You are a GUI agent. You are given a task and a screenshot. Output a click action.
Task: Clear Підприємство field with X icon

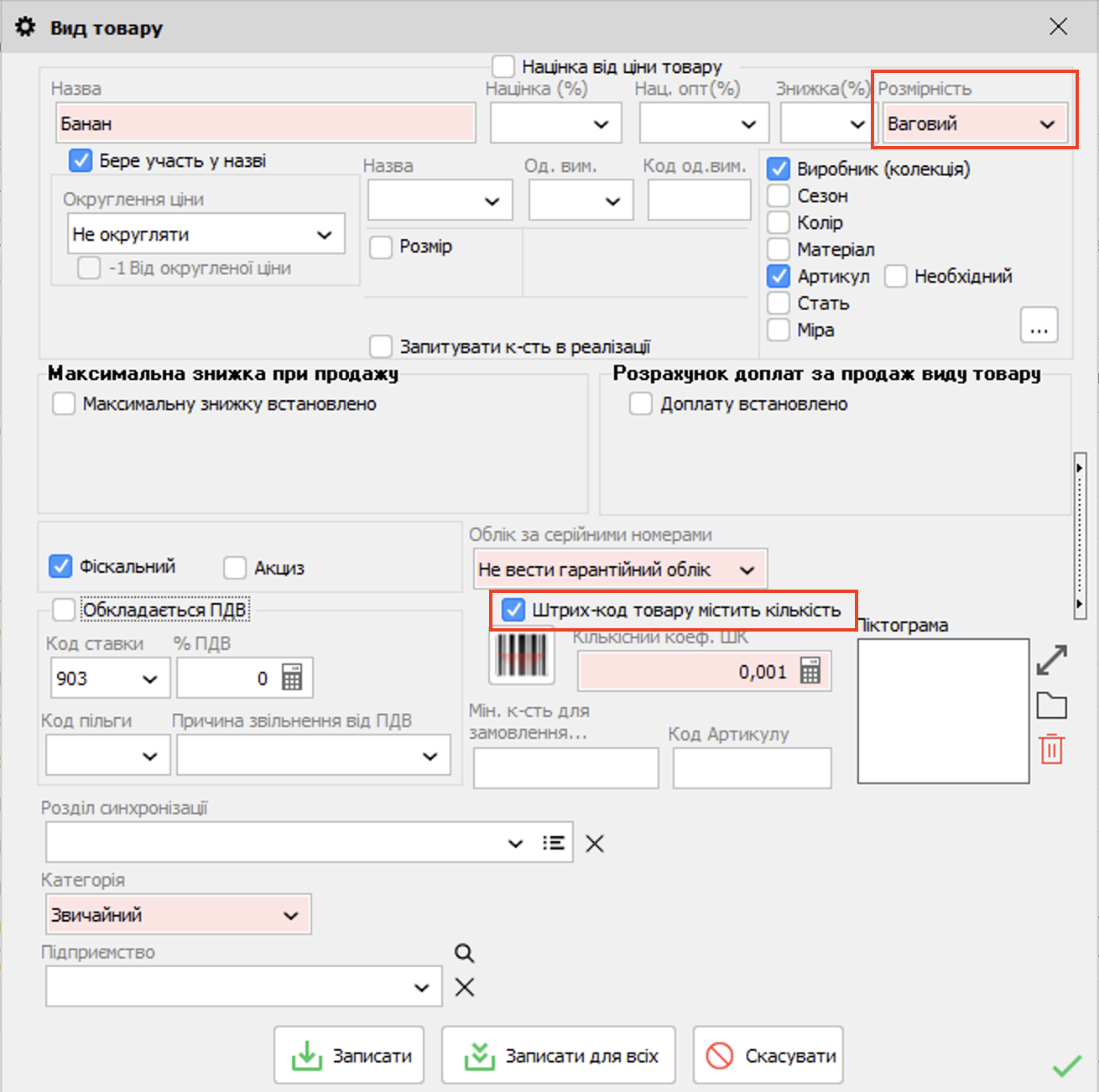(464, 987)
